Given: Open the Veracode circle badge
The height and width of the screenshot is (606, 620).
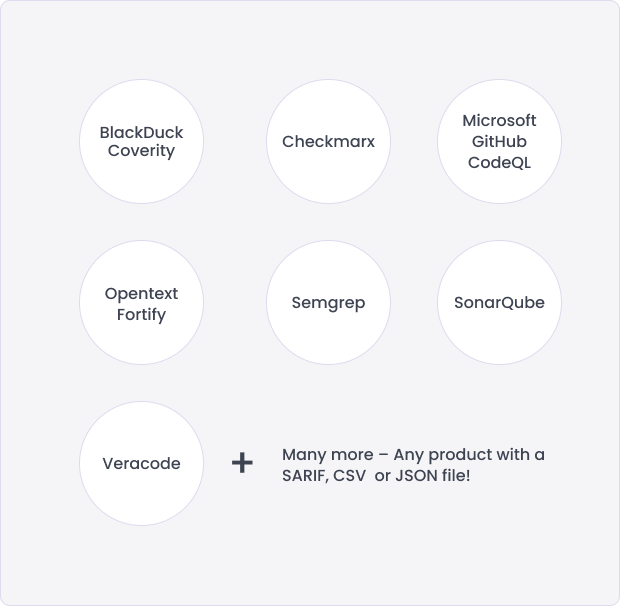Looking at the screenshot, I should click(142, 463).
